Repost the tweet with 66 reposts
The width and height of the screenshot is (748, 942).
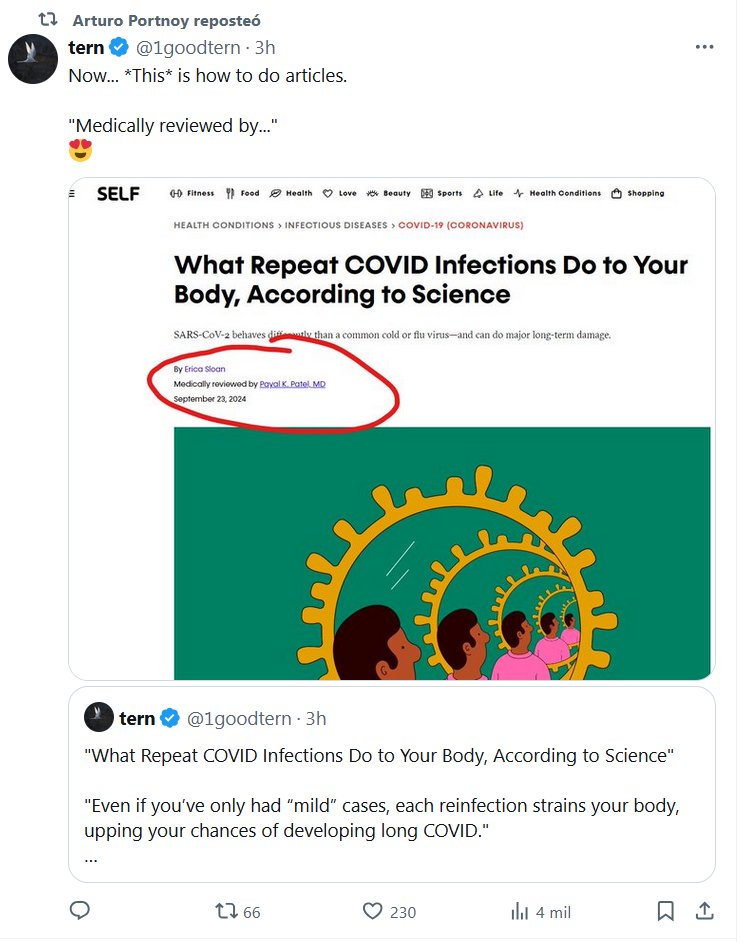point(238,912)
